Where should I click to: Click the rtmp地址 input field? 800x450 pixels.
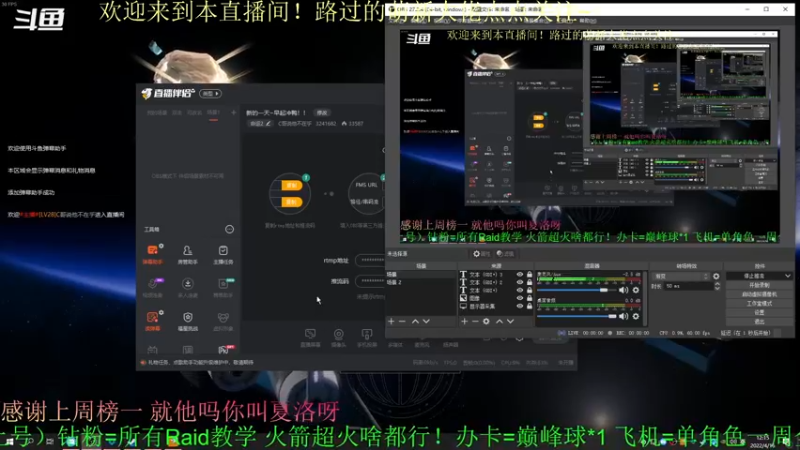pyautogui.click(x=370, y=260)
